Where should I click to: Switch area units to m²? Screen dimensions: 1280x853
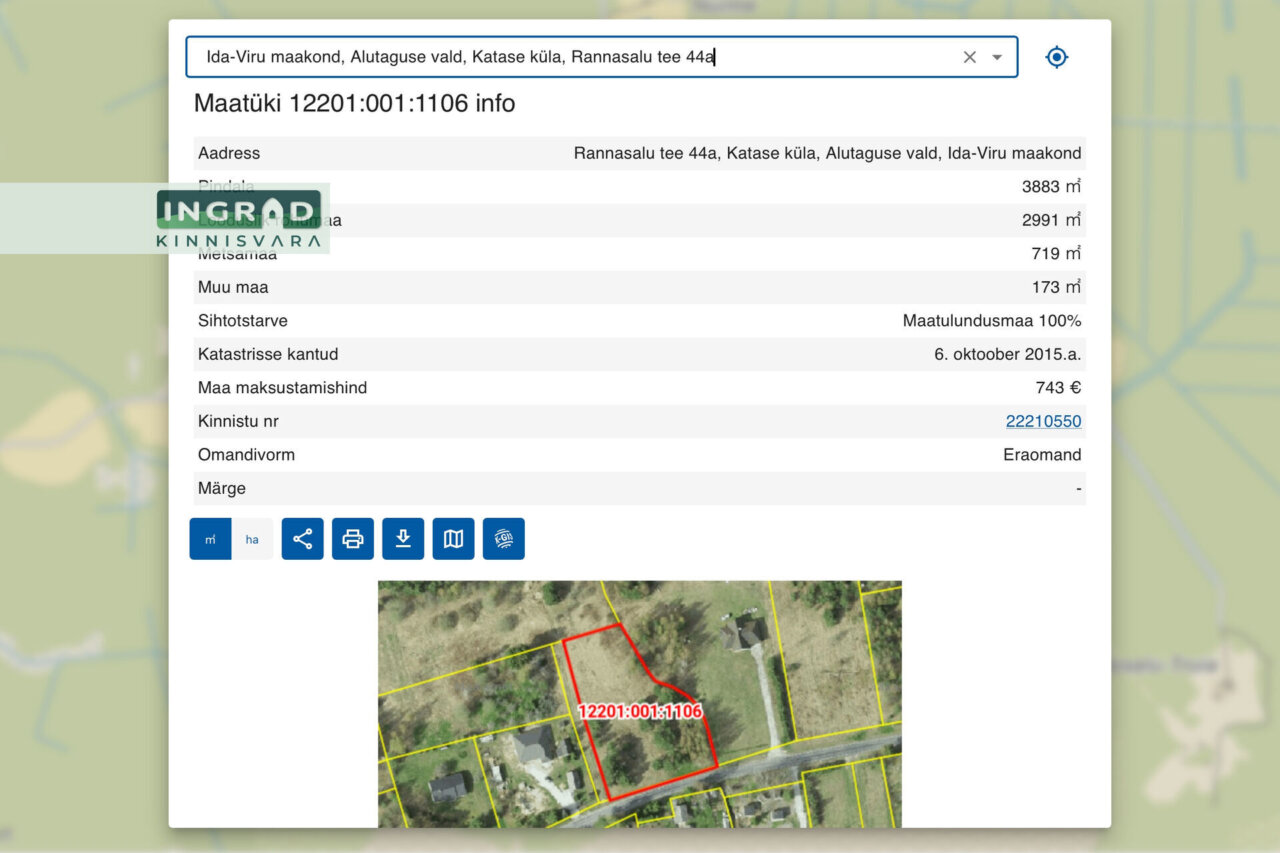tap(211, 539)
